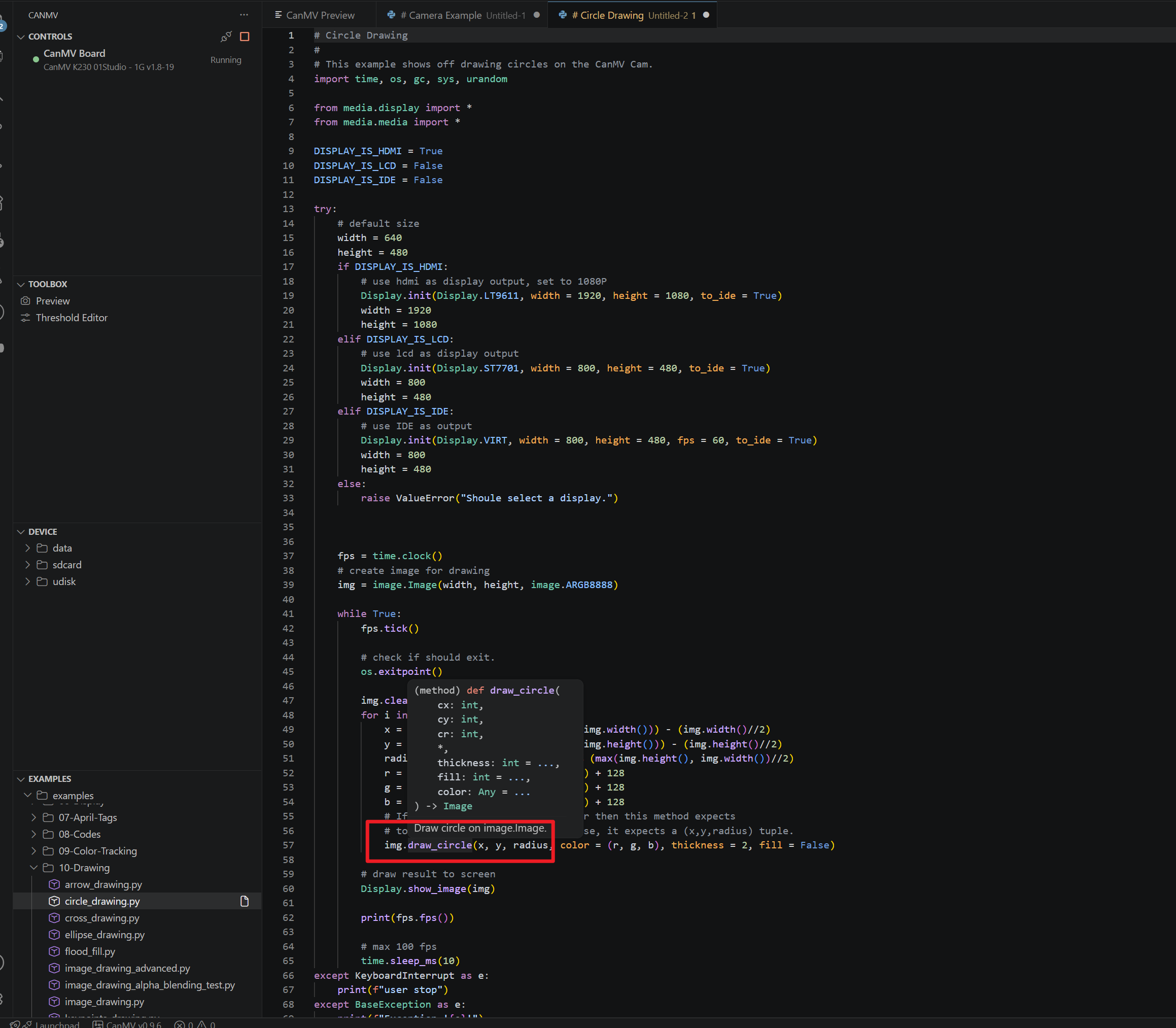Screen dimensions: 1176x1028
Task: Expand the 07-April-Tags folder chevron
Action: tap(34, 817)
